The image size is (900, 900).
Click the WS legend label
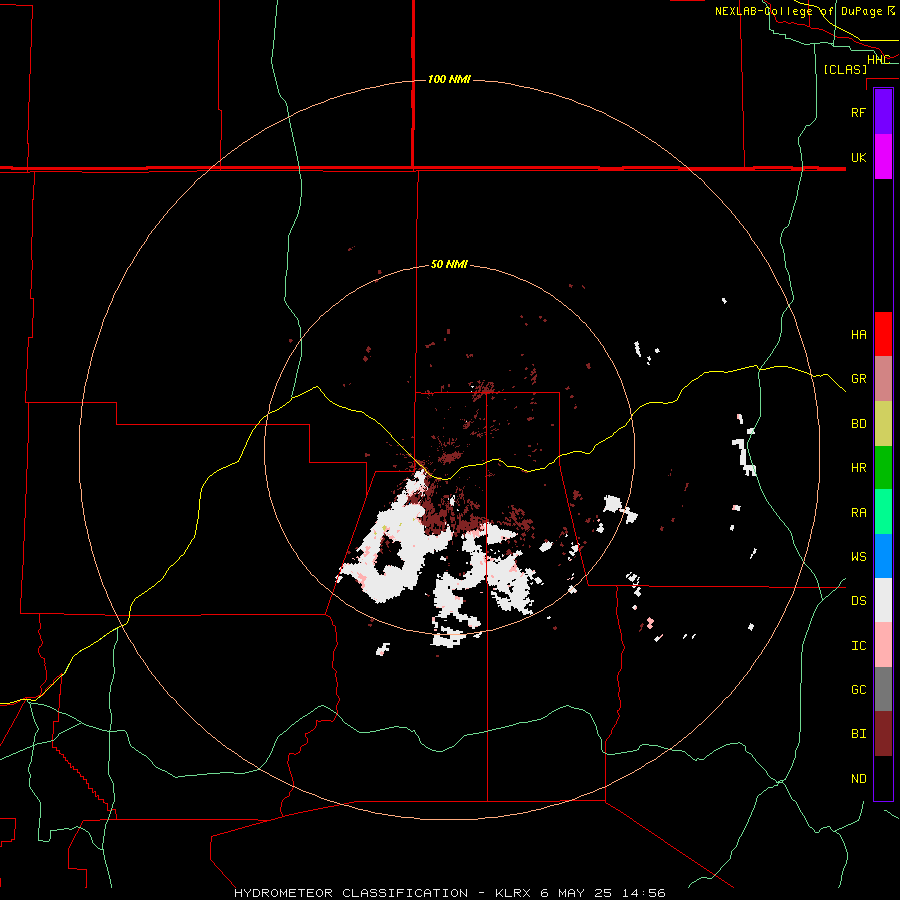[x=858, y=557]
